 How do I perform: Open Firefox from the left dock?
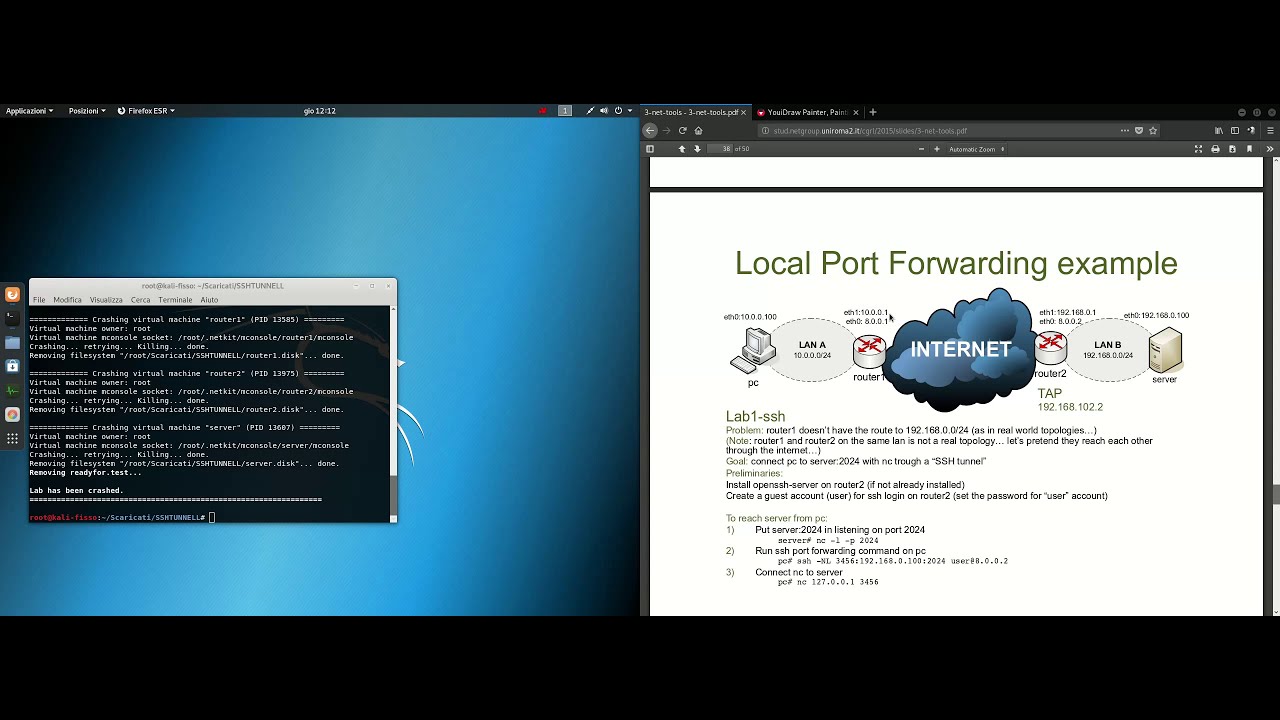(x=12, y=294)
